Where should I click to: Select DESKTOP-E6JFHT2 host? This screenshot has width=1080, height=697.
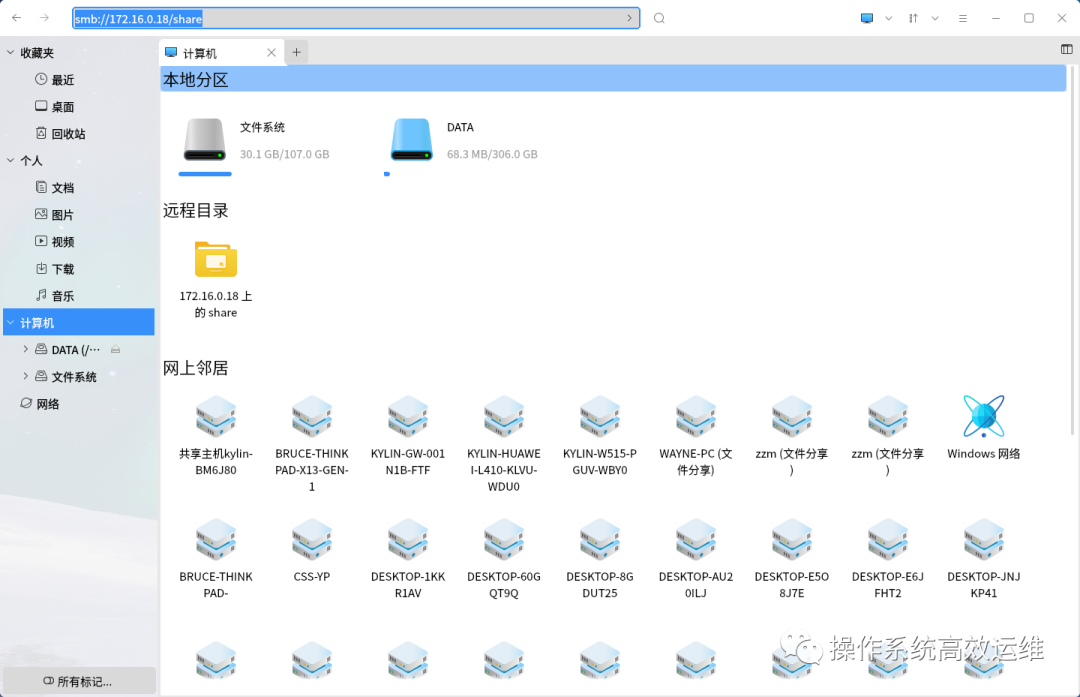pyautogui.click(x=888, y=559)
